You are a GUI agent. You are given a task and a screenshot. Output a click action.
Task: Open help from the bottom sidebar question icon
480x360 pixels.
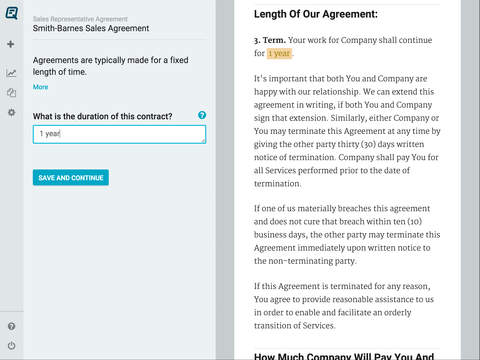[x=11, y=326]
